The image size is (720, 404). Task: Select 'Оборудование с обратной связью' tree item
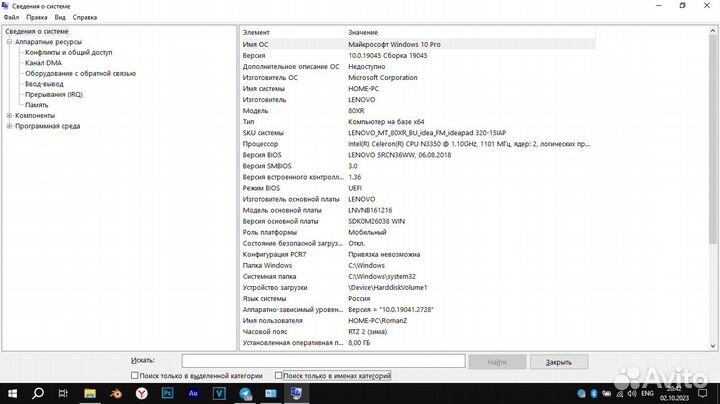pyautogui.click(x=80, y=73)
